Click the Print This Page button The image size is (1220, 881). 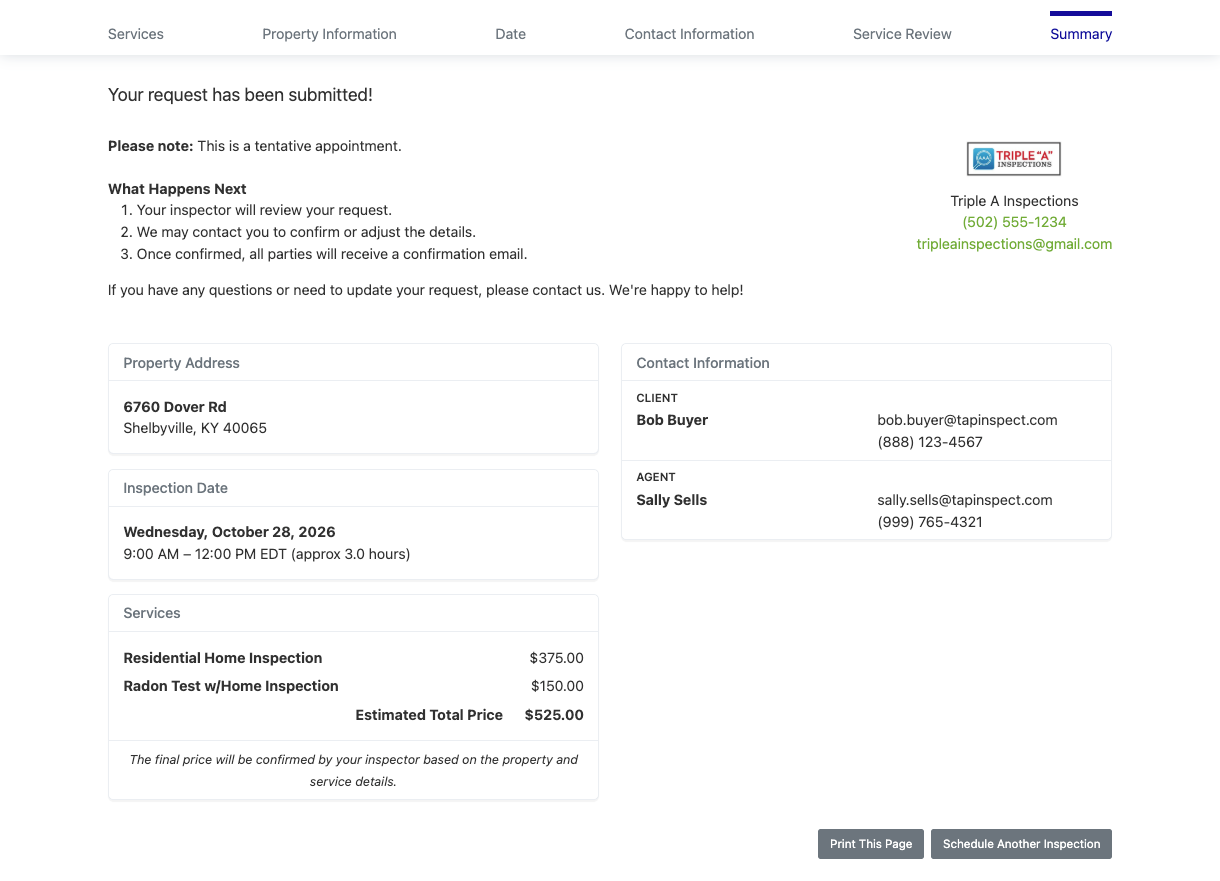[x=871, y=844]
